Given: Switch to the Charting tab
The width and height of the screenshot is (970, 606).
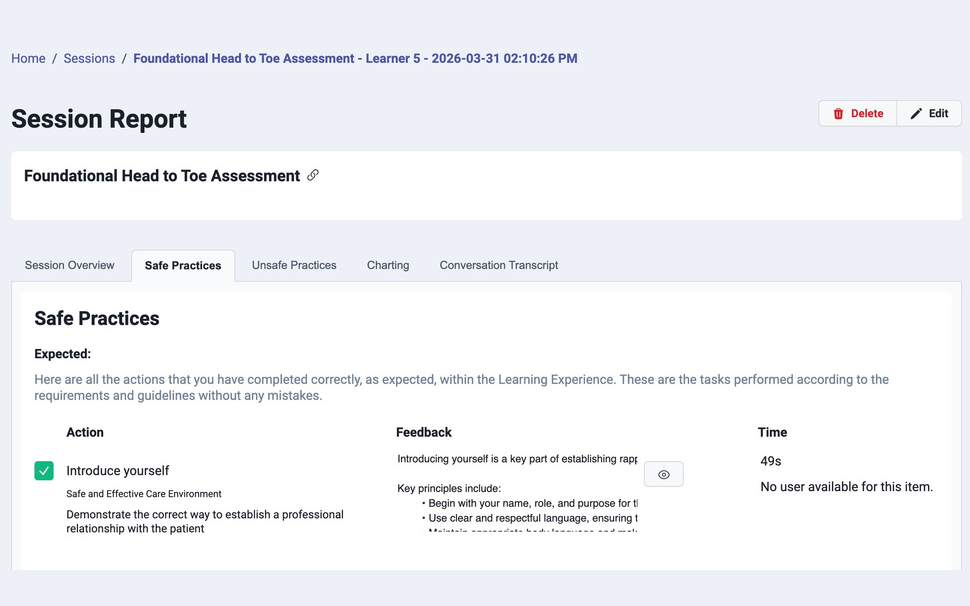Looking at the screenshot, I should pos(388,265).
